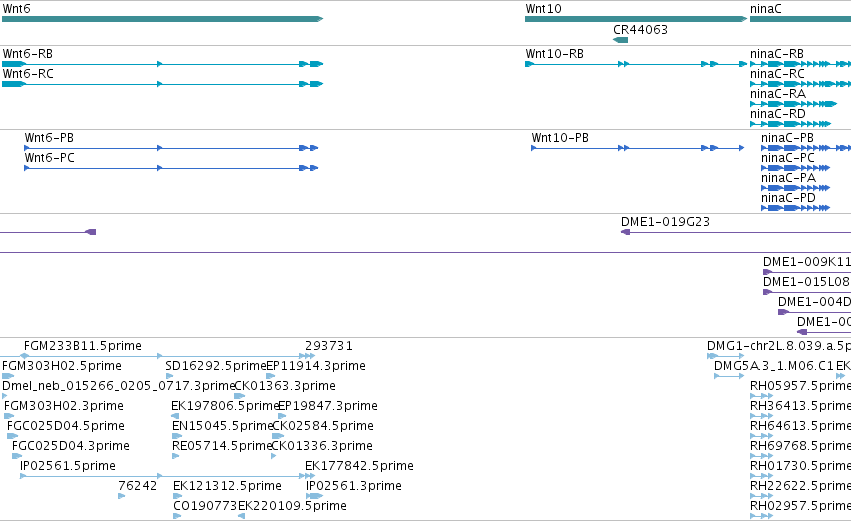Click the Wnt10 gene label
The height and width of the screenshot is (521, 851).
pyautogui.click(x=543, y=9)
